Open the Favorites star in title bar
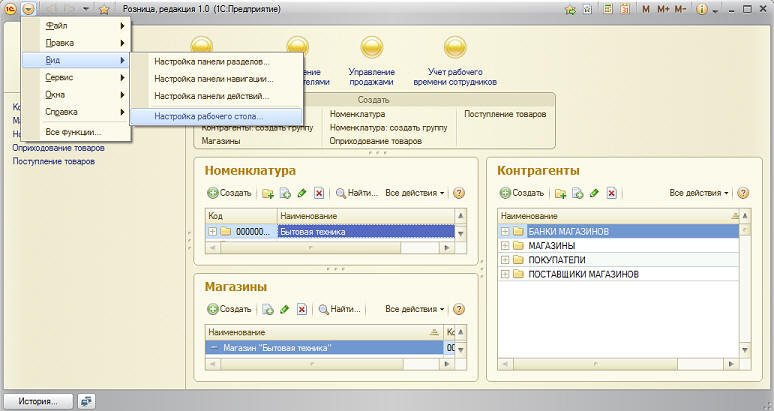This screenshot has height=411, width=774. [104, 9]
